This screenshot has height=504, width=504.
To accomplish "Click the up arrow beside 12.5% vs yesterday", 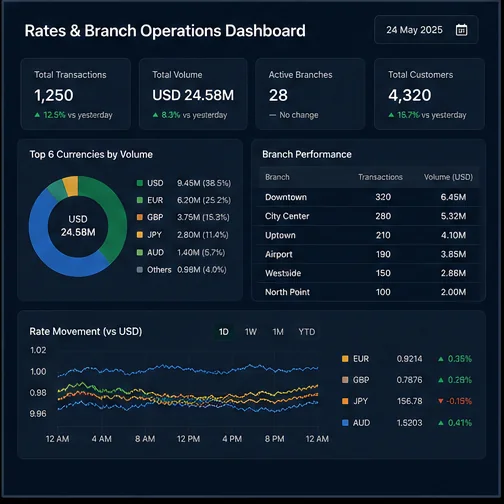I will pos(37,115).
